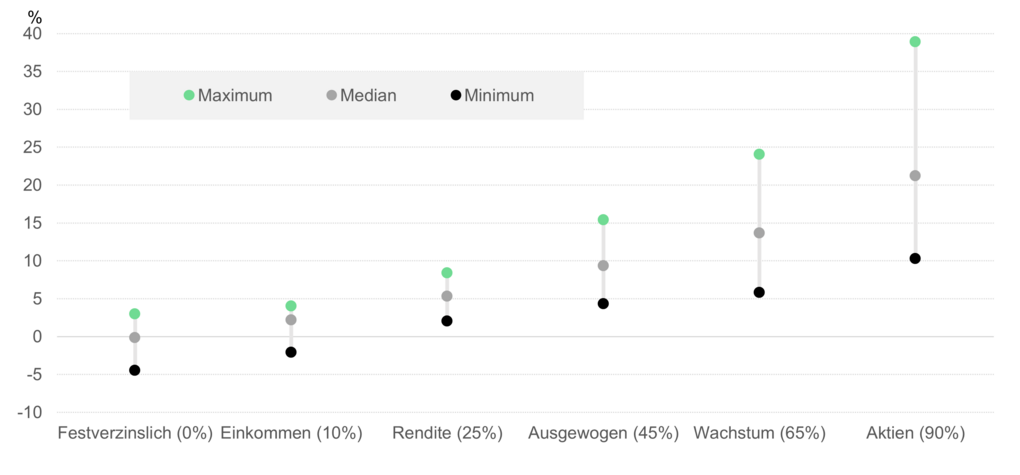Screen dimensions: 1020x475
Task: Select the Minimum point for Einkommen (10%)
Action: click(x=291, y=352)
